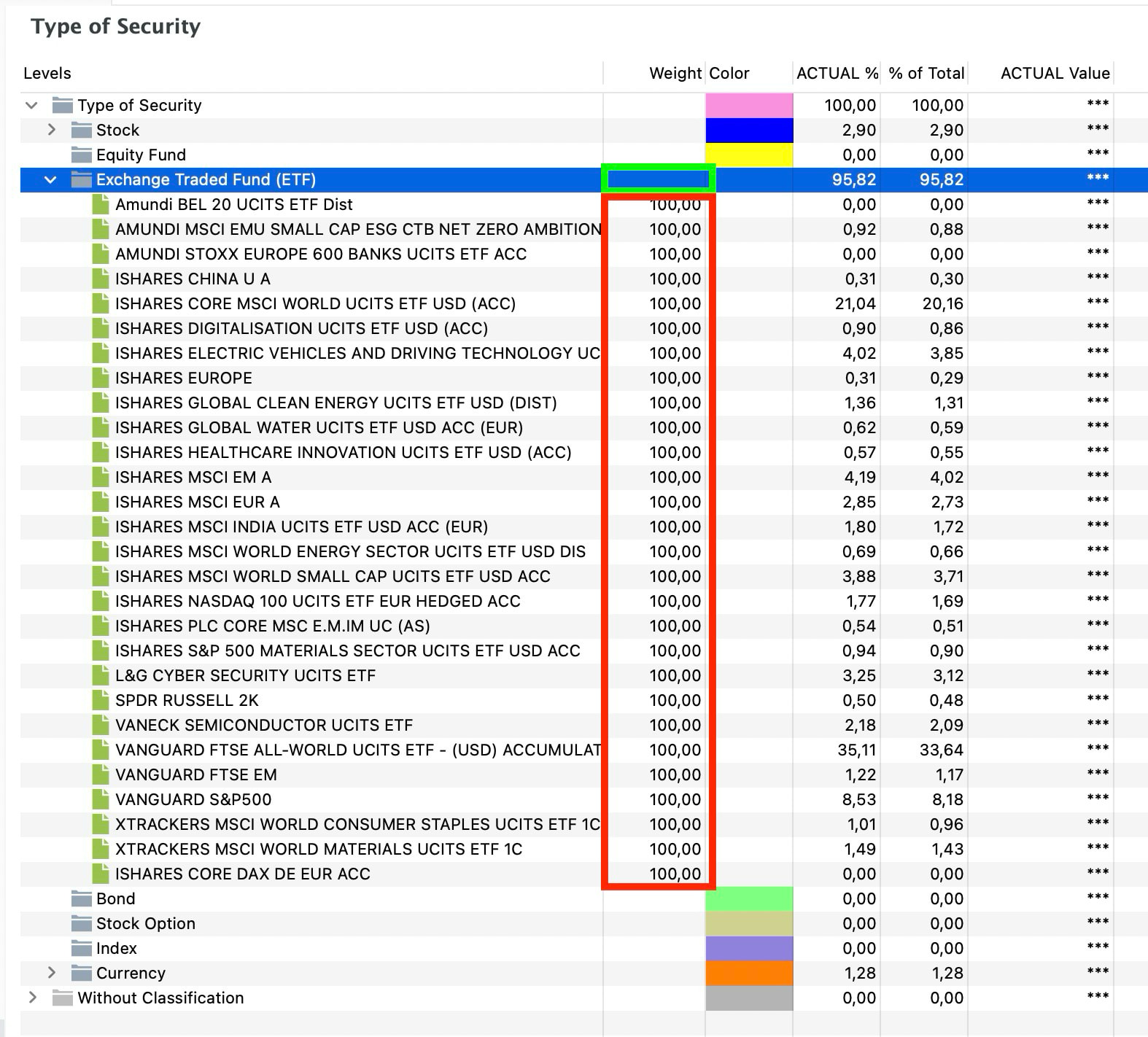Image resolution: width=1148 pixels, height=1037 pixels.
Task: Click the Equity Fund folder icon
Action: tap(81, 155)
